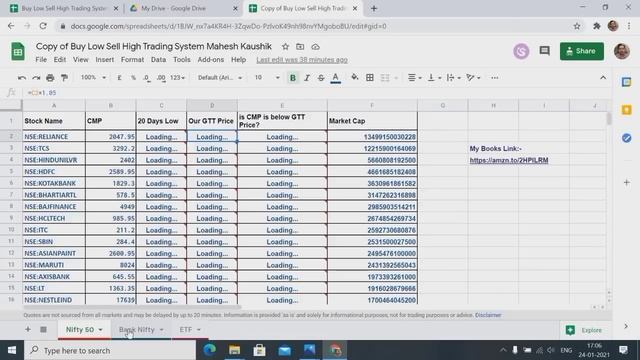Open the text color picker

(336, 78)
